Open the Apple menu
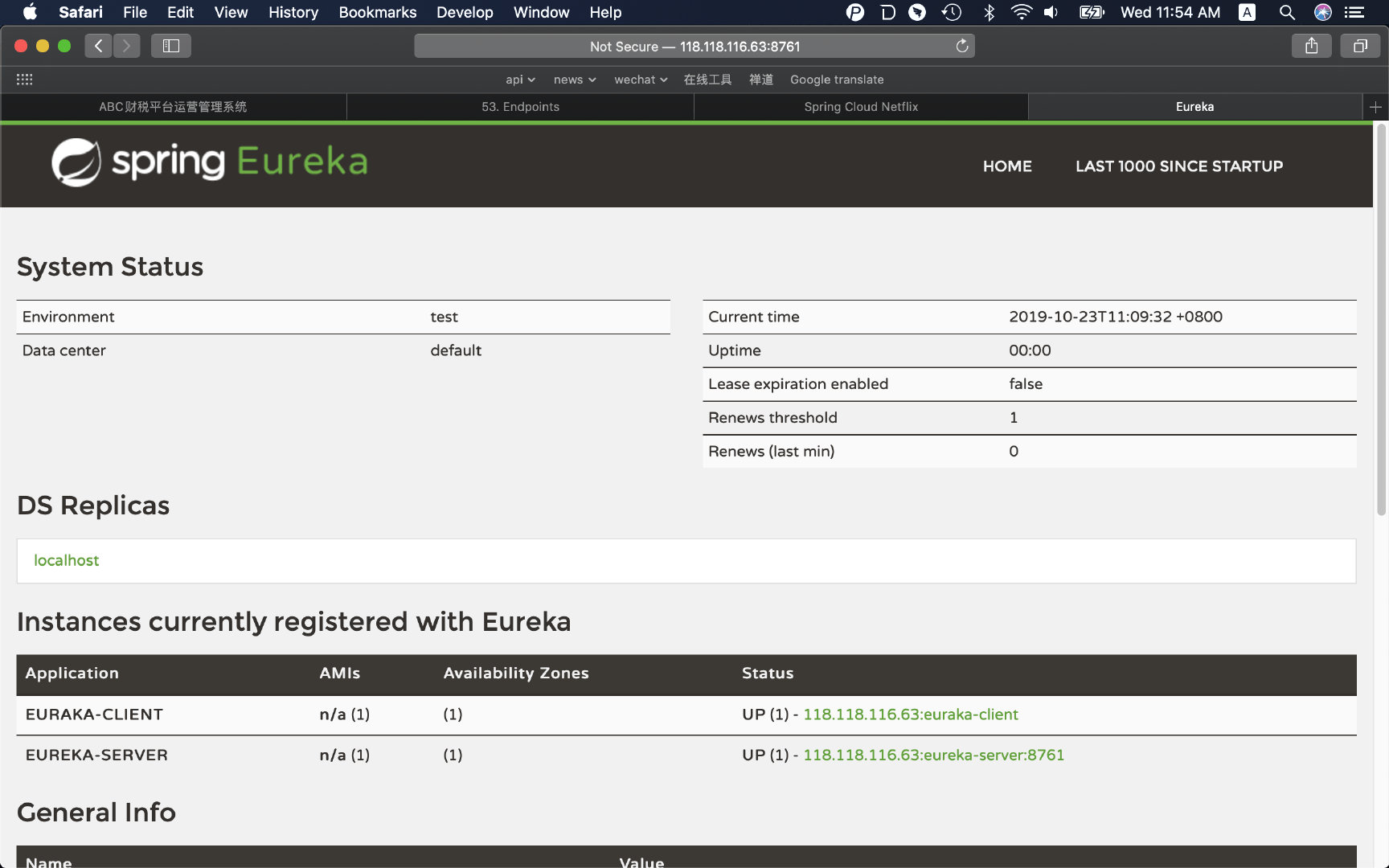 (30, 12)
